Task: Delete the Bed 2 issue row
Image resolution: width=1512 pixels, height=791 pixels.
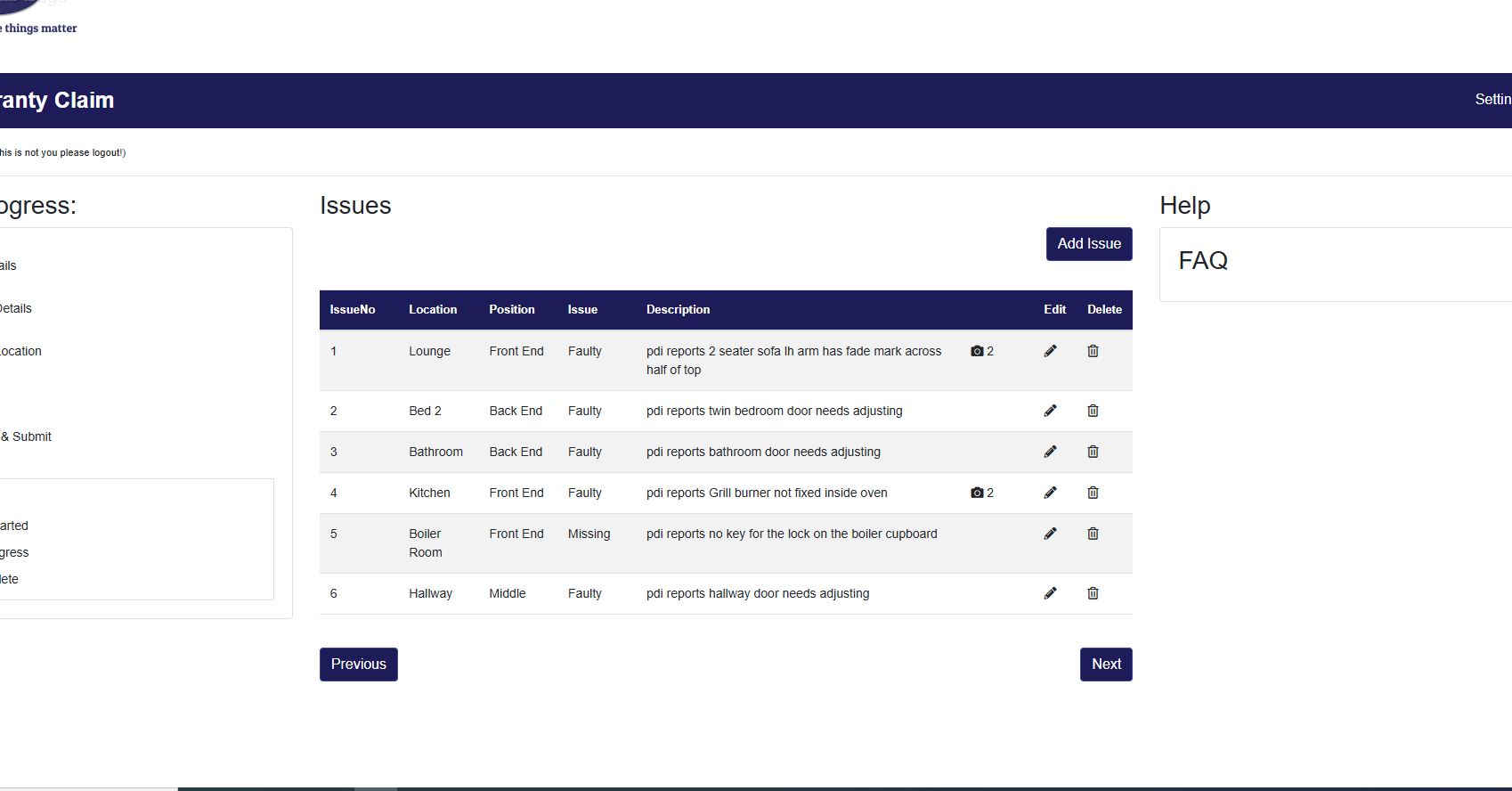Action: 1093,411
